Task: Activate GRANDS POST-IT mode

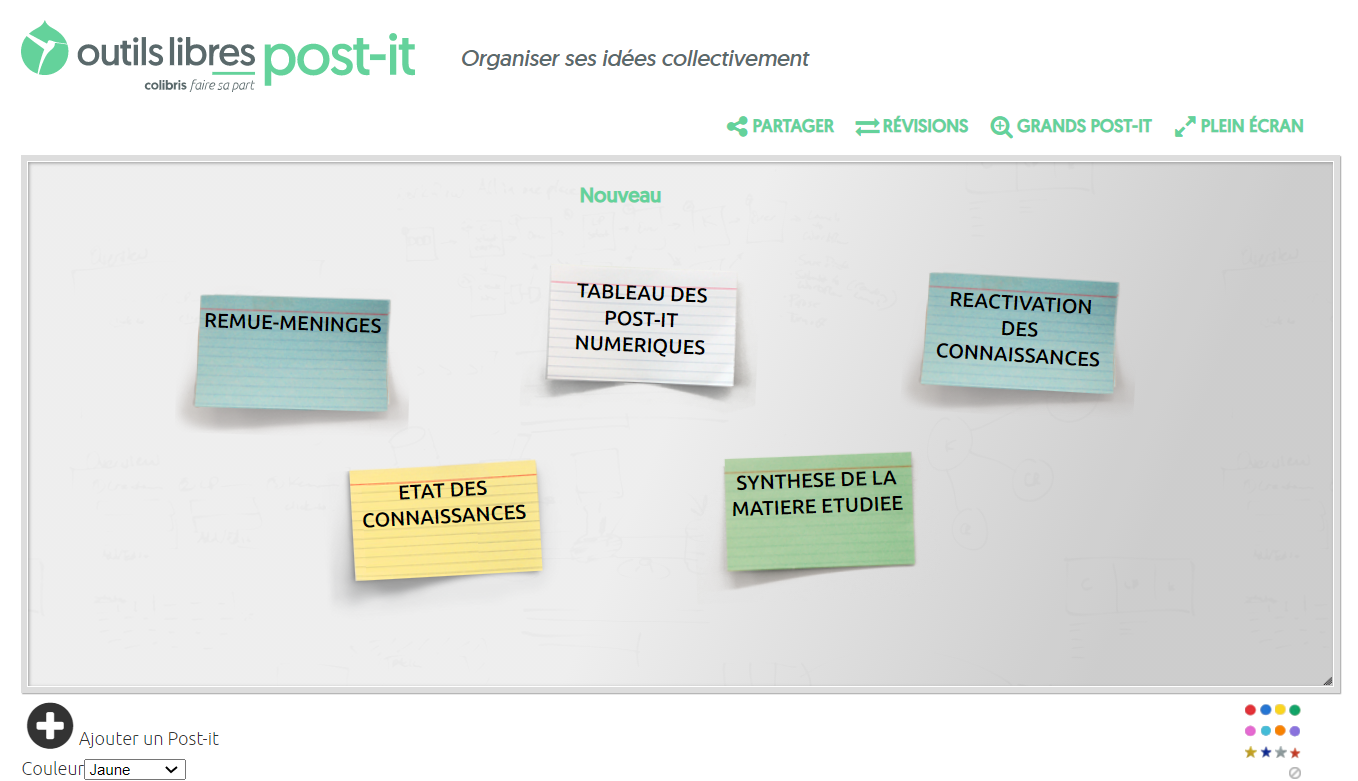Action: [1084, 126]
